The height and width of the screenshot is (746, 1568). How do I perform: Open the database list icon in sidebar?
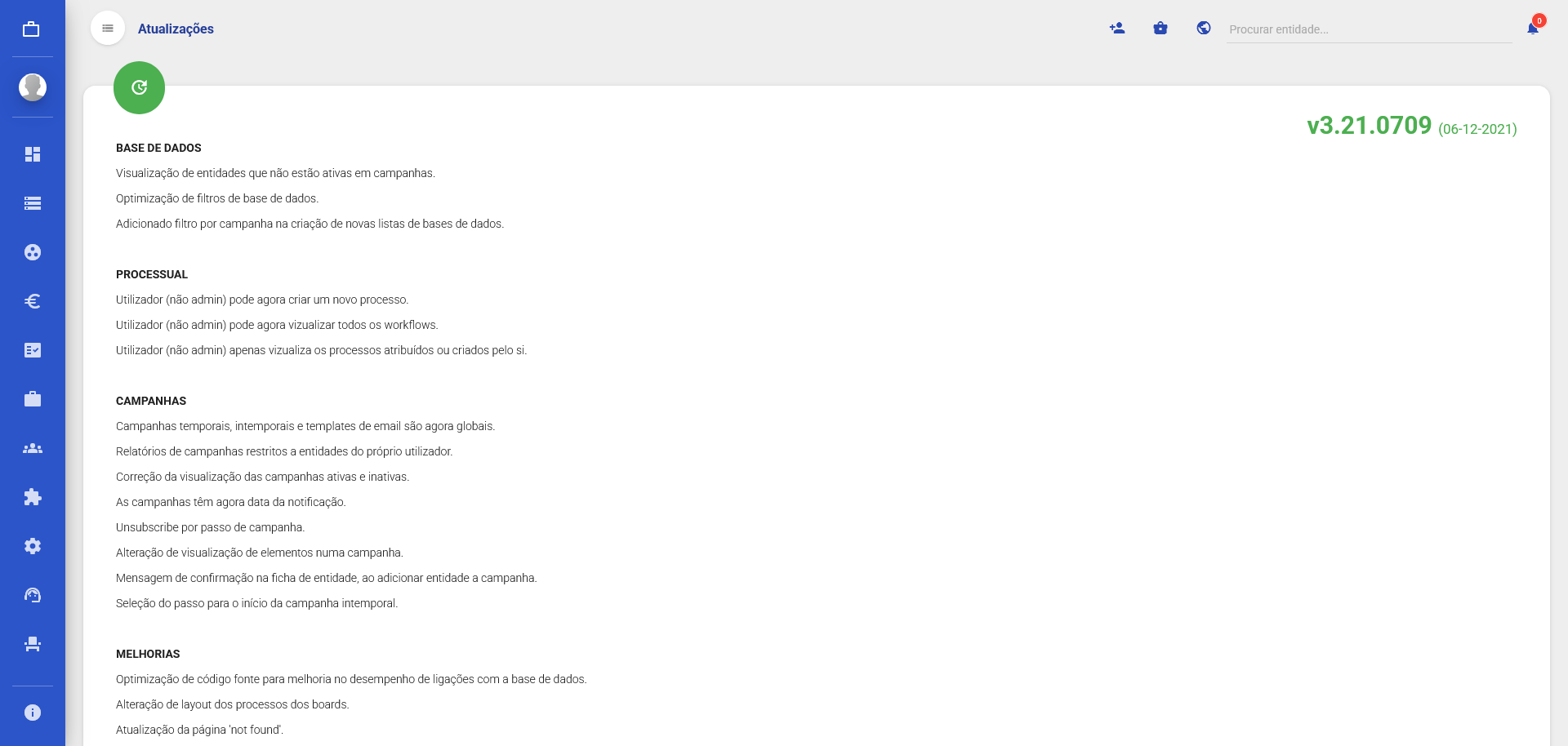tap(33, 203)
